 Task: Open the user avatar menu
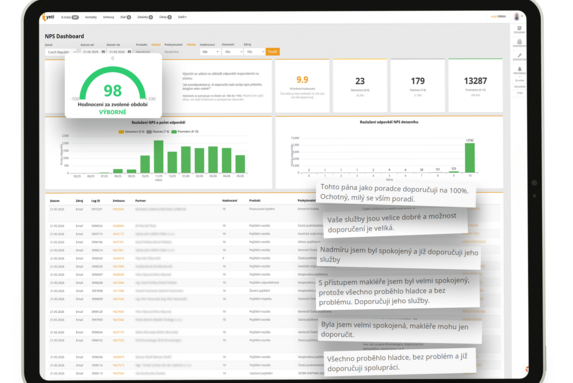tap(517, 16)
